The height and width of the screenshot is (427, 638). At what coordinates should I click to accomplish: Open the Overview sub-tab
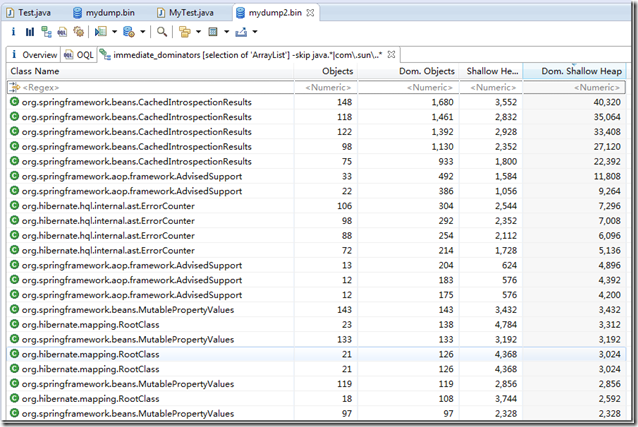point(33,55)
